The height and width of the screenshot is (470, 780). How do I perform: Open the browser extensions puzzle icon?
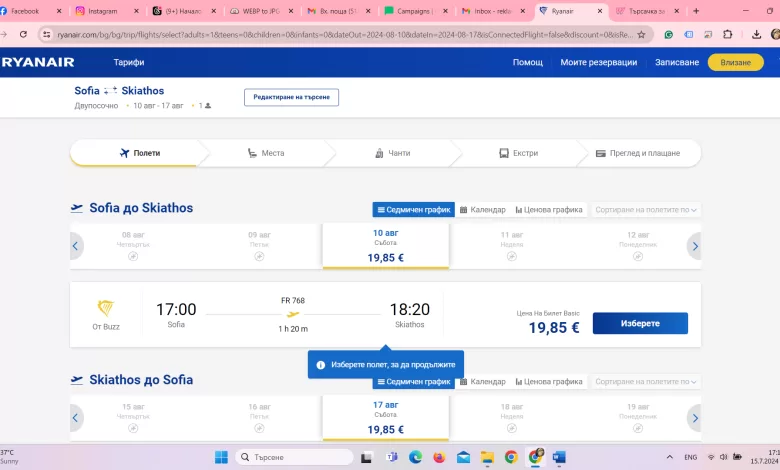[727, 34]
